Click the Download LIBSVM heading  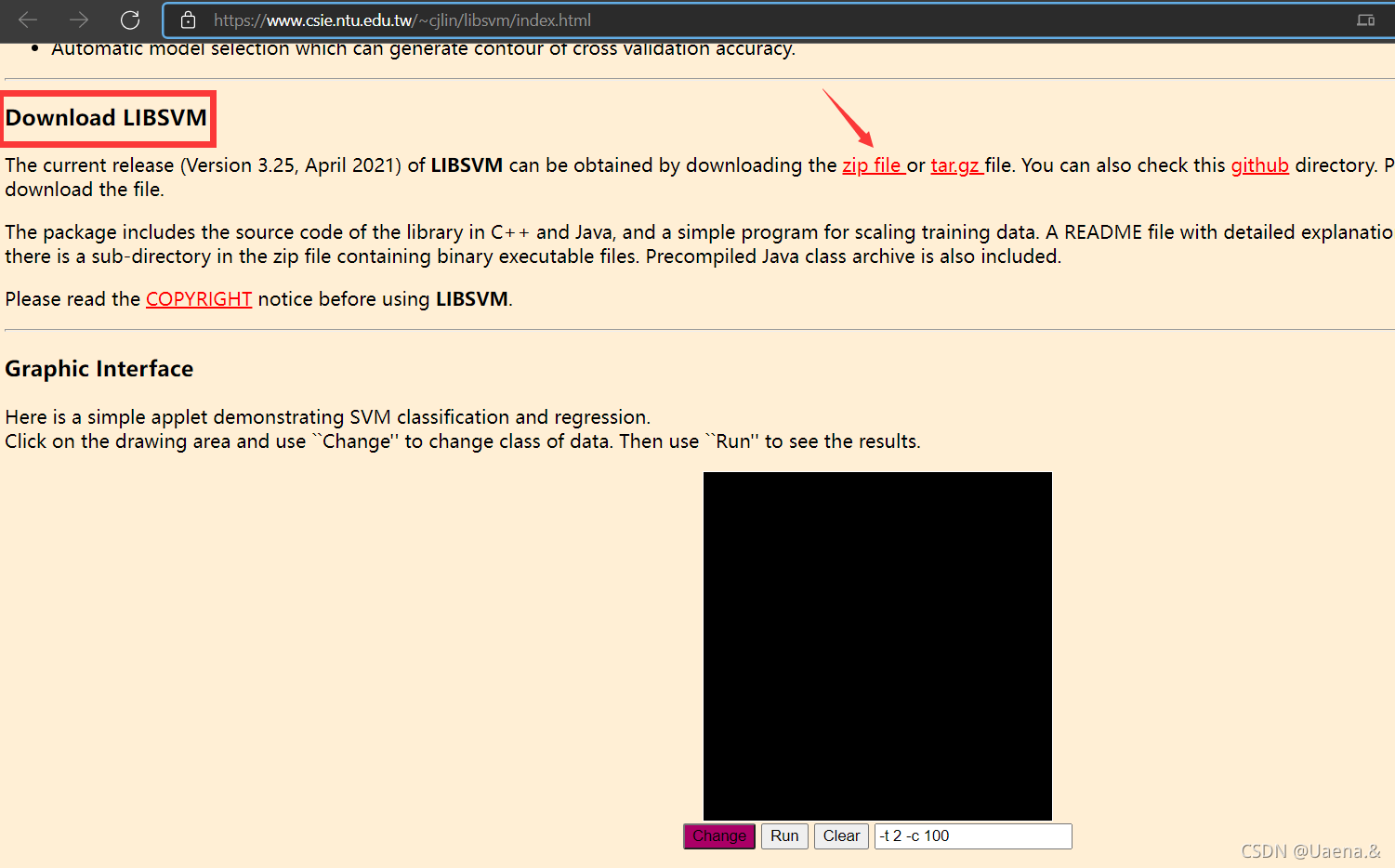coord(107,118)
